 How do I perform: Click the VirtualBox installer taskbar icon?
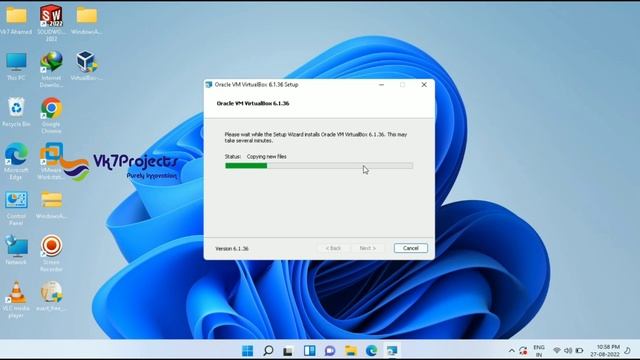392,350
